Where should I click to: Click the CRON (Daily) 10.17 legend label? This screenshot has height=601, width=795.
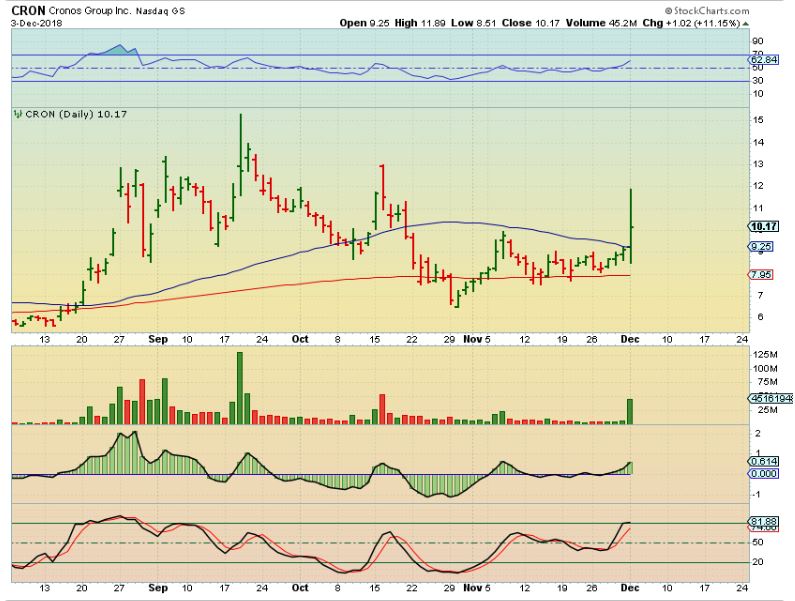click(76, 114)
